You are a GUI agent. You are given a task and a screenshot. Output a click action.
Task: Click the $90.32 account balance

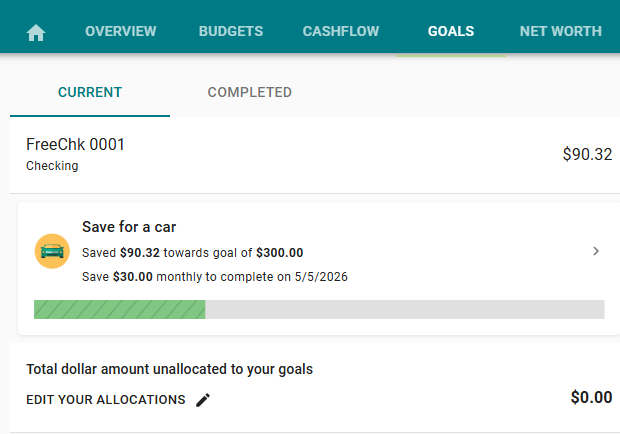pos(587,155)
